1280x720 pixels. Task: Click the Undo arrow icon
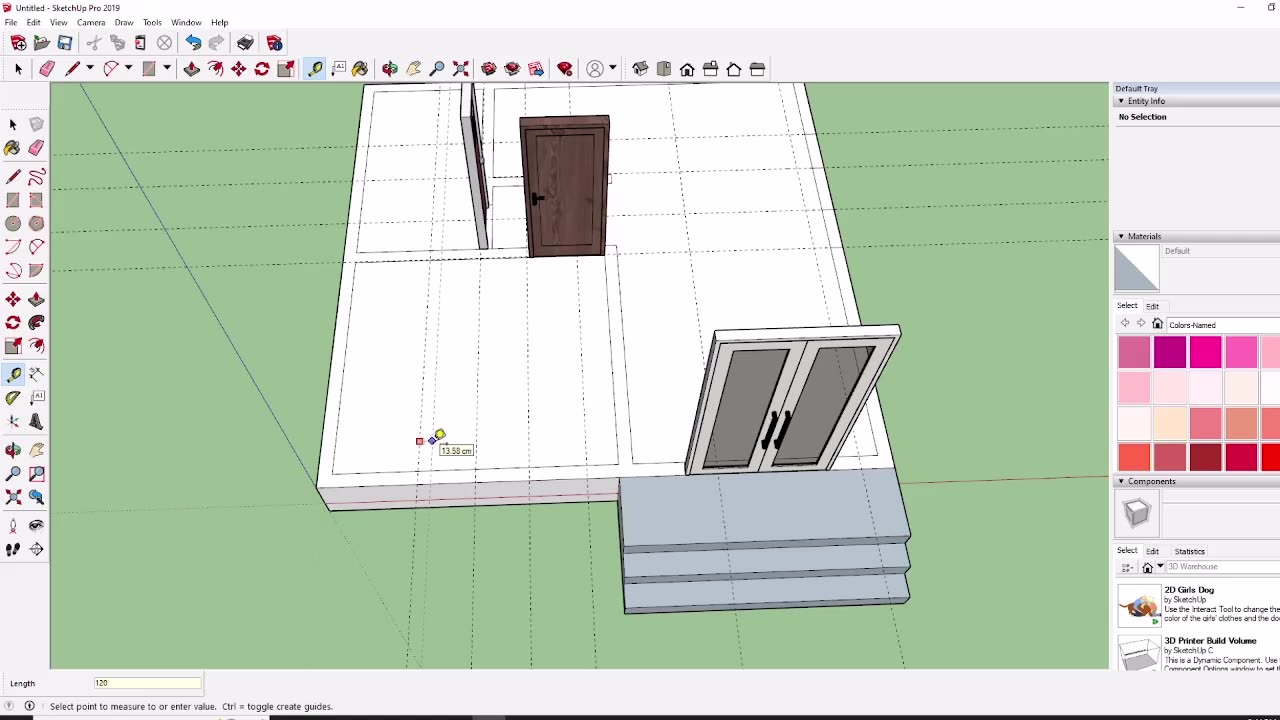(x=193, y=43)
